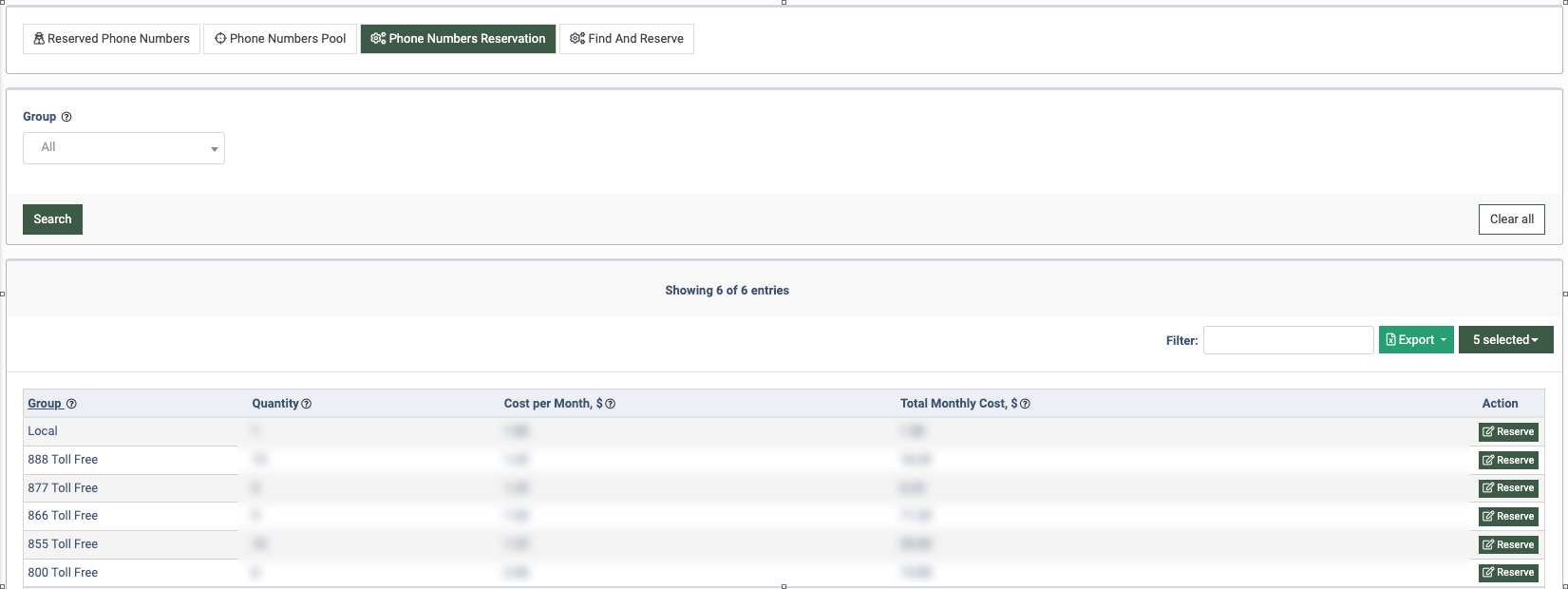This screenshot has width=1568, height=589.
Task: Reserve an 888 Toll Free number
Action: tap(1508, 461)
